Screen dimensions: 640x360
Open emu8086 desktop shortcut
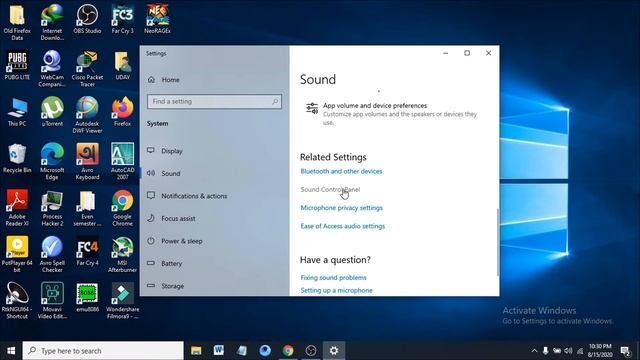[87, 298]
